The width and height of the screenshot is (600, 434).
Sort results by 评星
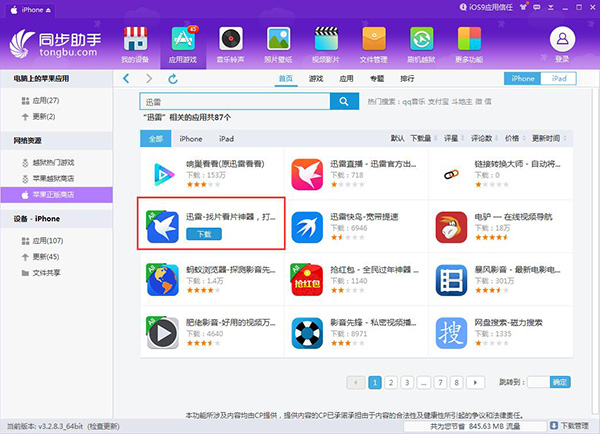454,138
